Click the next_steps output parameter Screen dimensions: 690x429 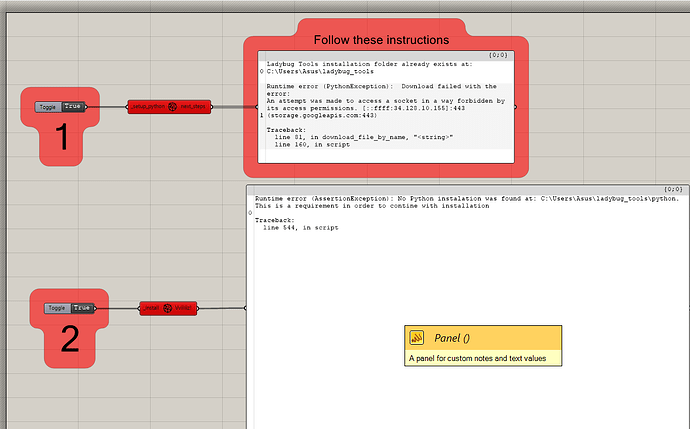(x=193, y=106)
